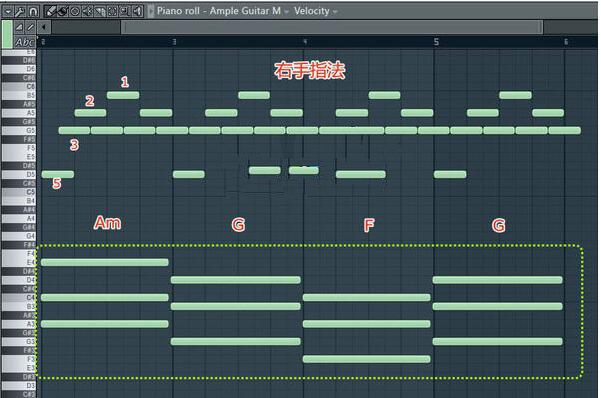Play the G5 piano key
The width and height of the screenshot is (601, 398).
[x=19, y=130]
